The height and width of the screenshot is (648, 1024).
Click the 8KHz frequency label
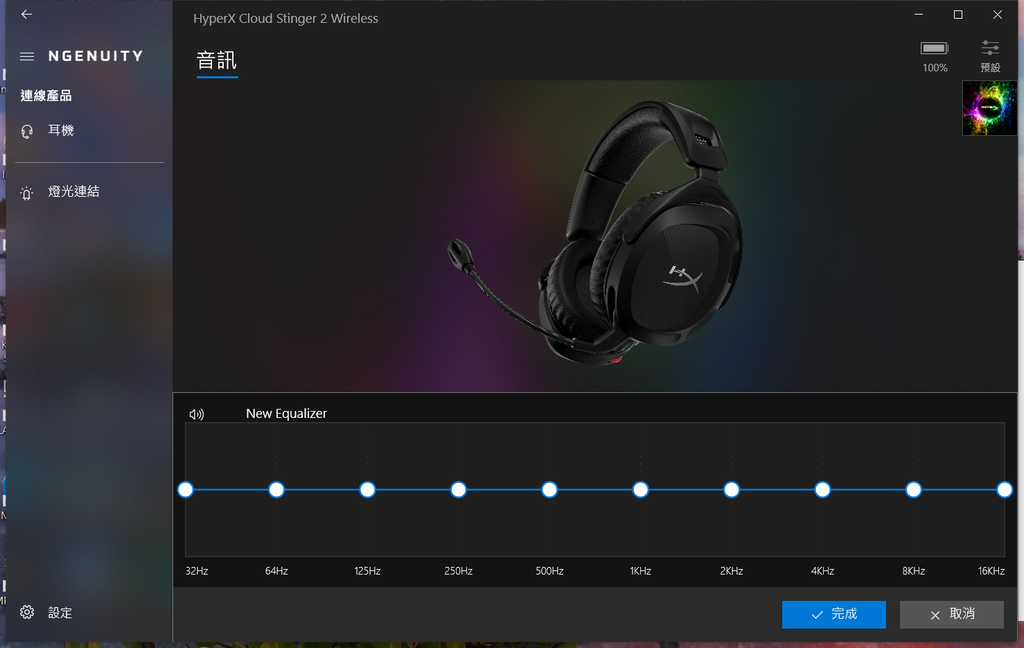pyautogui.click(x=914, y=571)
